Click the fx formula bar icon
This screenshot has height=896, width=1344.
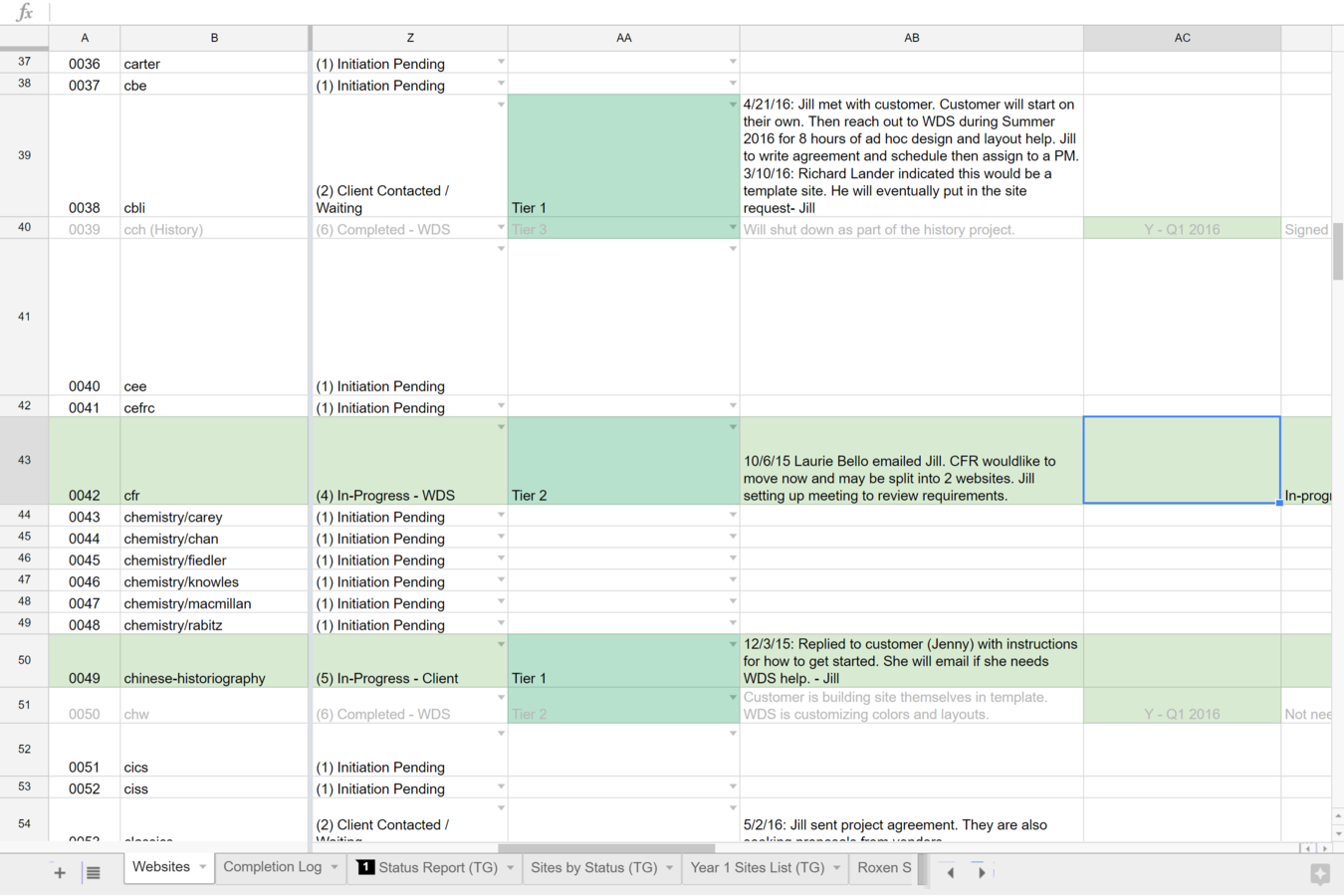[25, 12]
